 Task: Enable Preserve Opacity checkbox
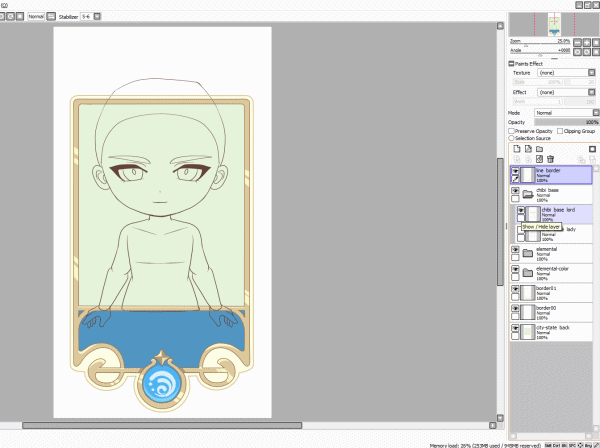(511, 130)
